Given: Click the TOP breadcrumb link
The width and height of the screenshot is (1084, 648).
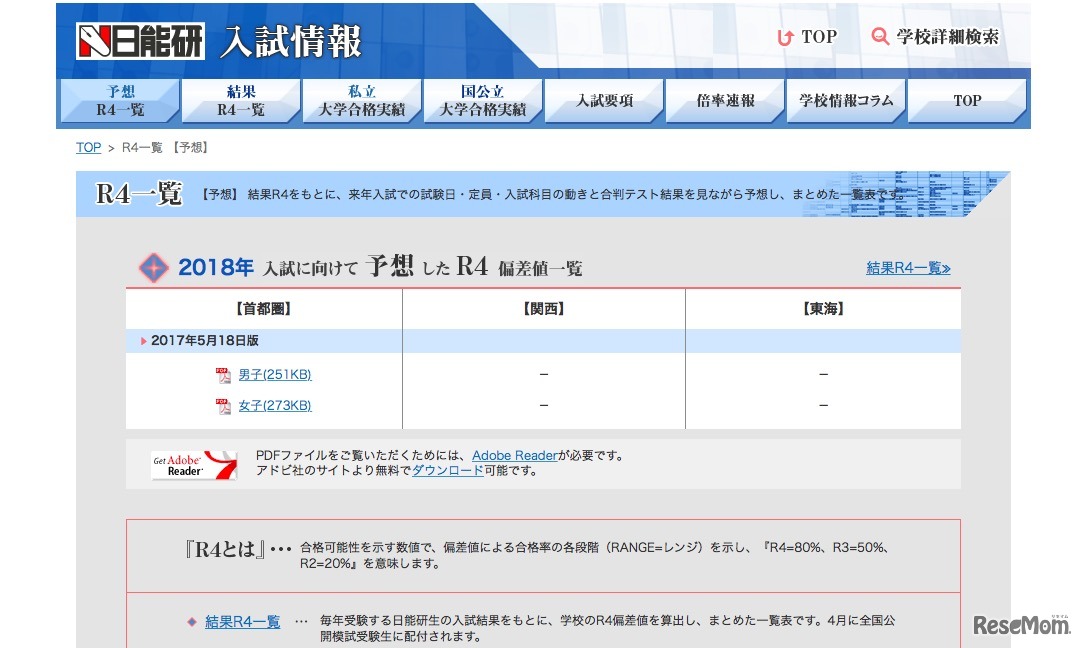Looking at the screenshot, I should pos(87,147).
